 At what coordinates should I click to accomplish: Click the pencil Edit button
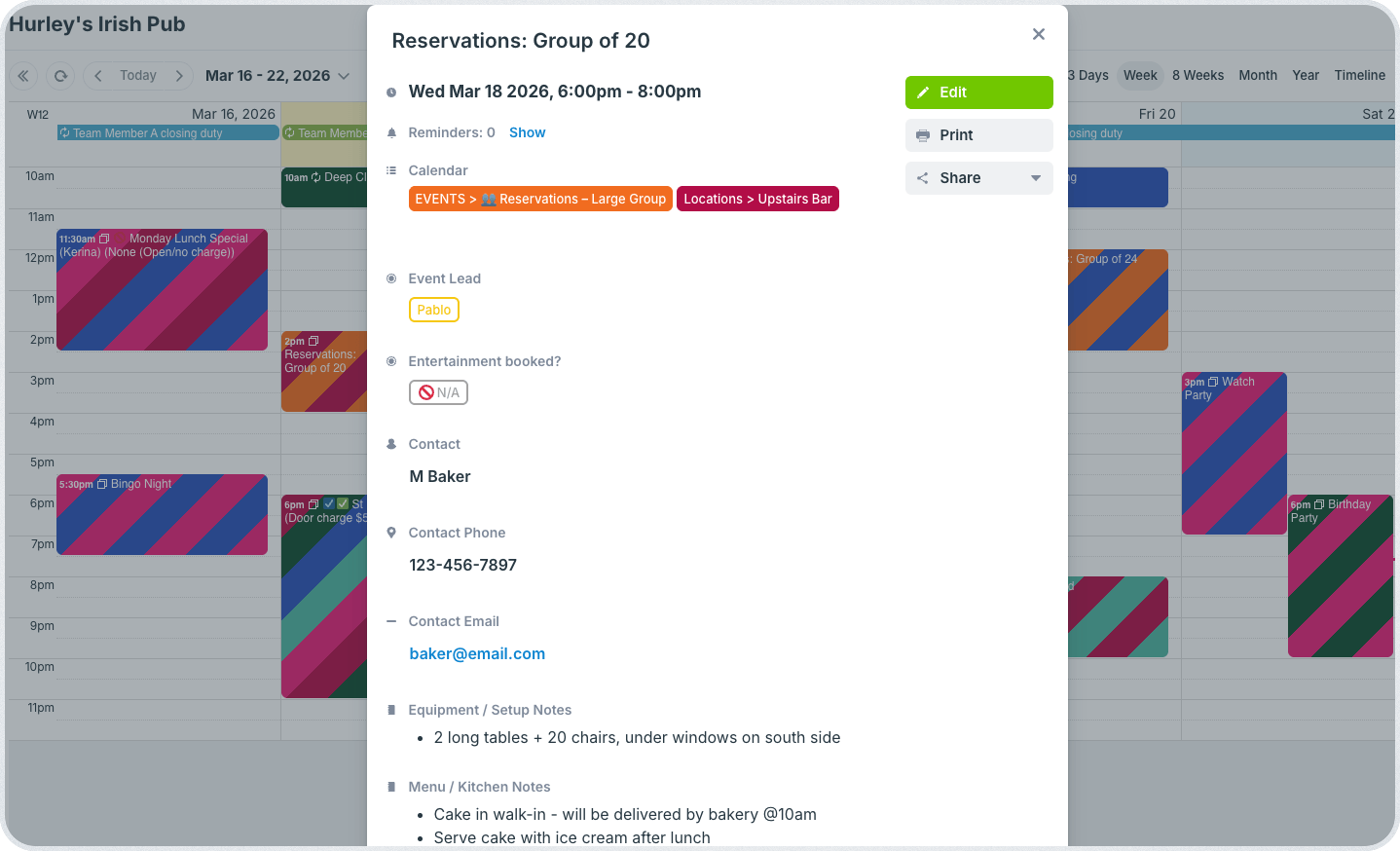978,92
